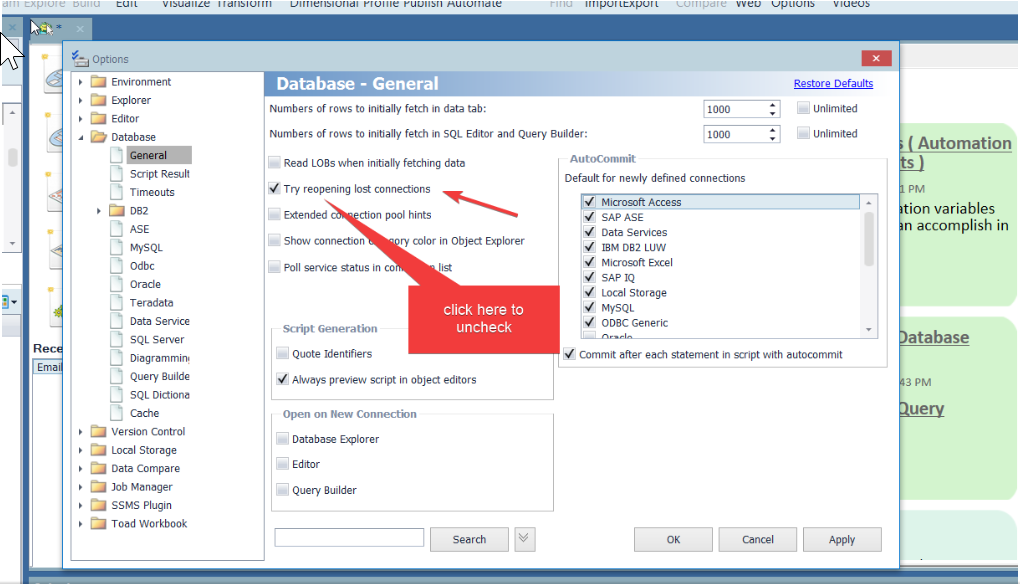The image size is (1020, 584).
Task: Click the double-chevron icon beside Search
Action: tap(525, 539)
